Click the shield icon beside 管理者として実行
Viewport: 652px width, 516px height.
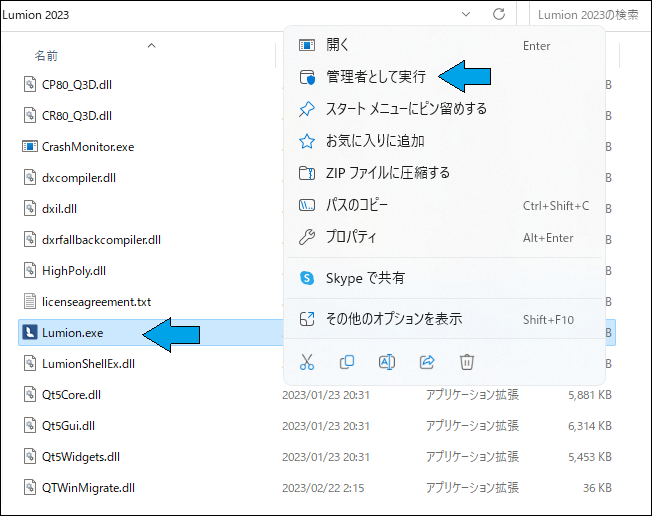(307, 77)
